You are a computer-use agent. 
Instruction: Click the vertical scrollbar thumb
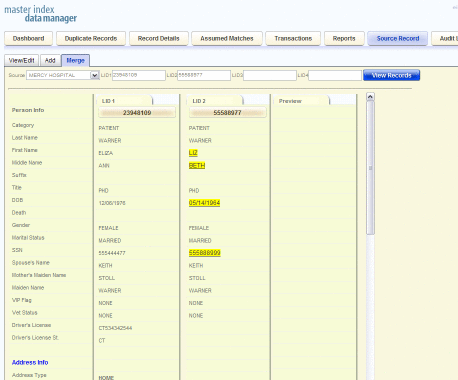370,168
